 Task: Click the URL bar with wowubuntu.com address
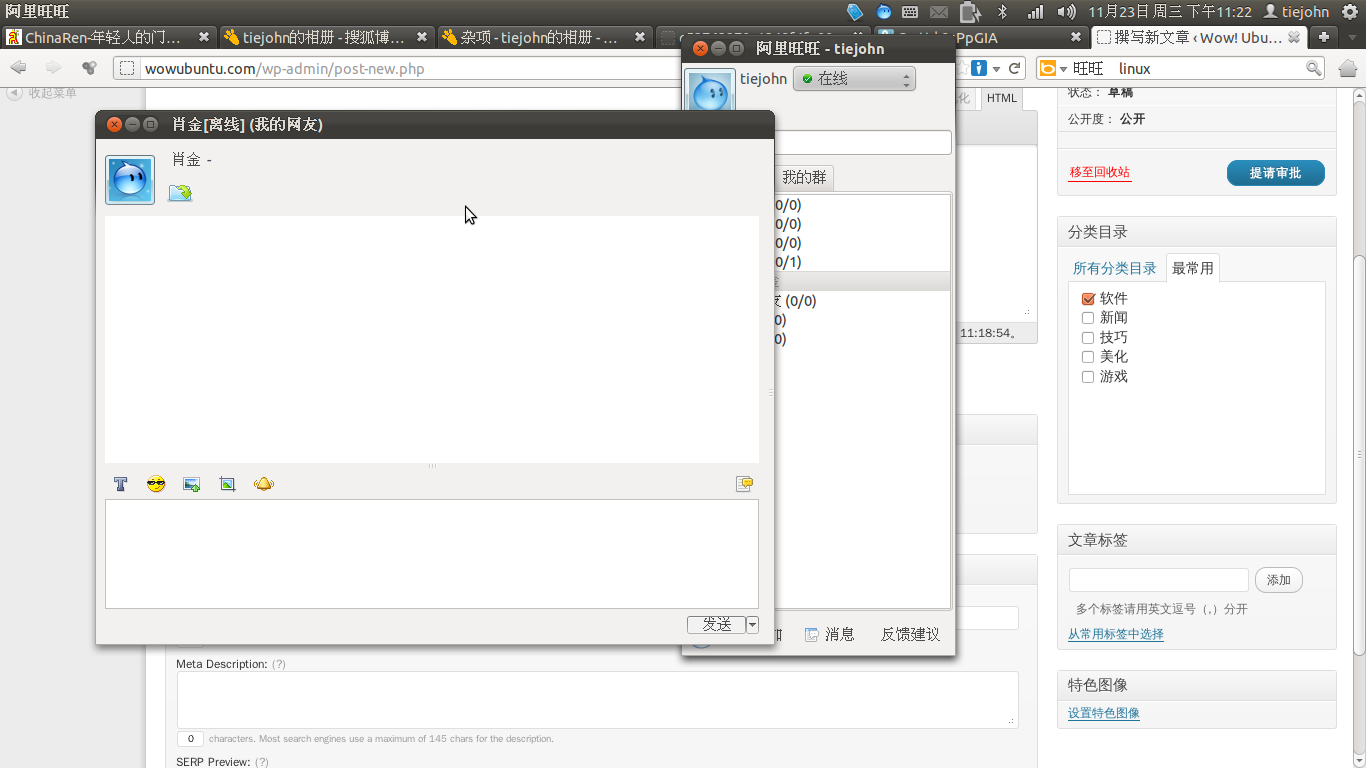coord(400,69)
